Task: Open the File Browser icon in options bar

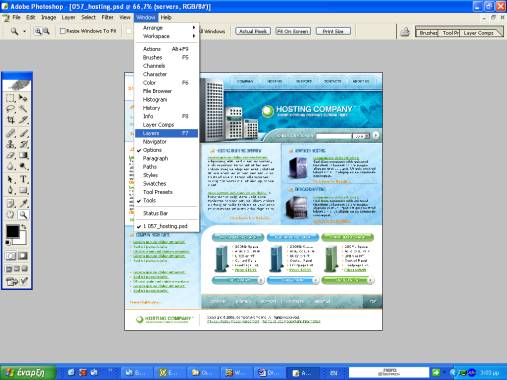Action: (x=405, y=32)
